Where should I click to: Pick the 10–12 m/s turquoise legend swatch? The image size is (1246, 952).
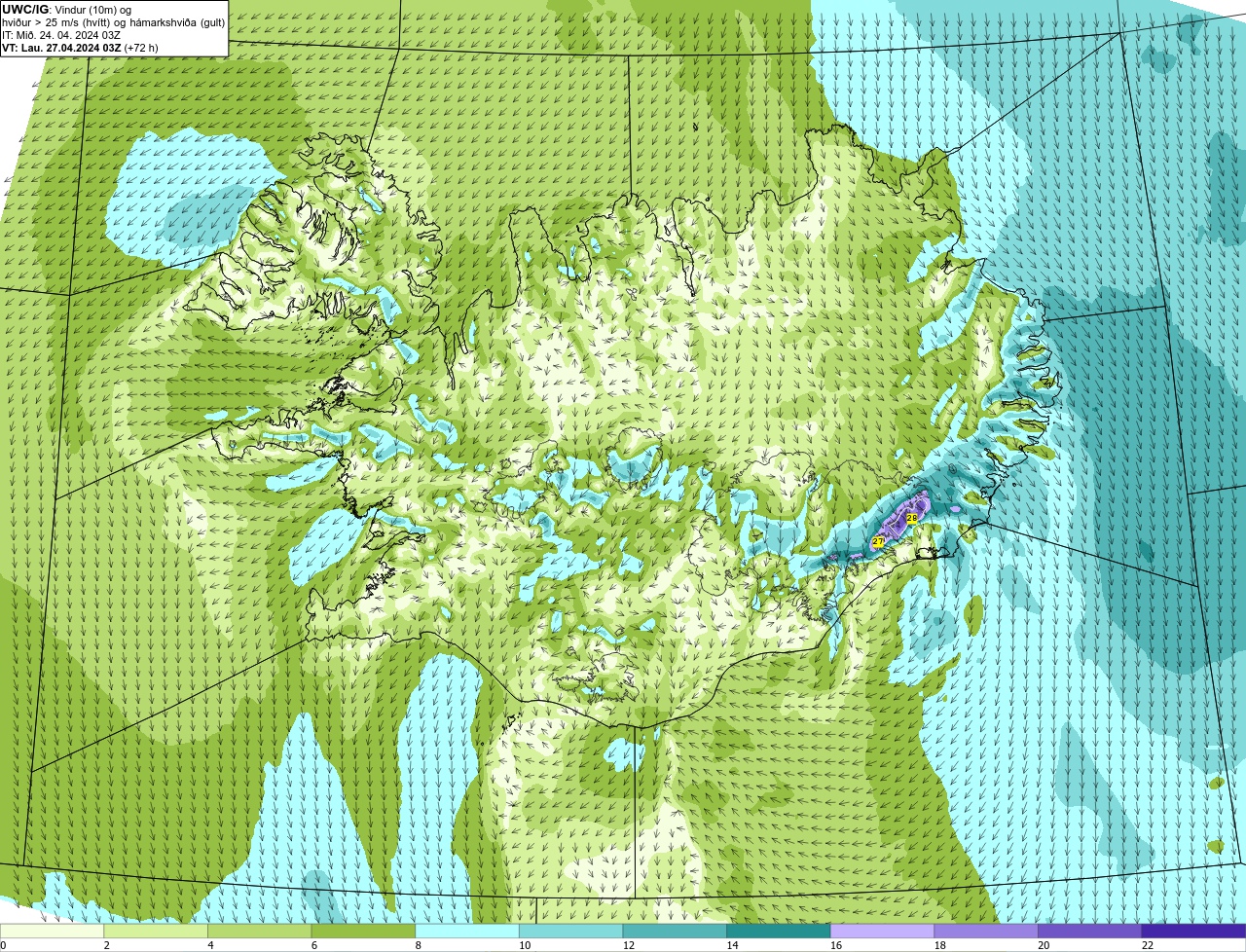coord(570,931)
